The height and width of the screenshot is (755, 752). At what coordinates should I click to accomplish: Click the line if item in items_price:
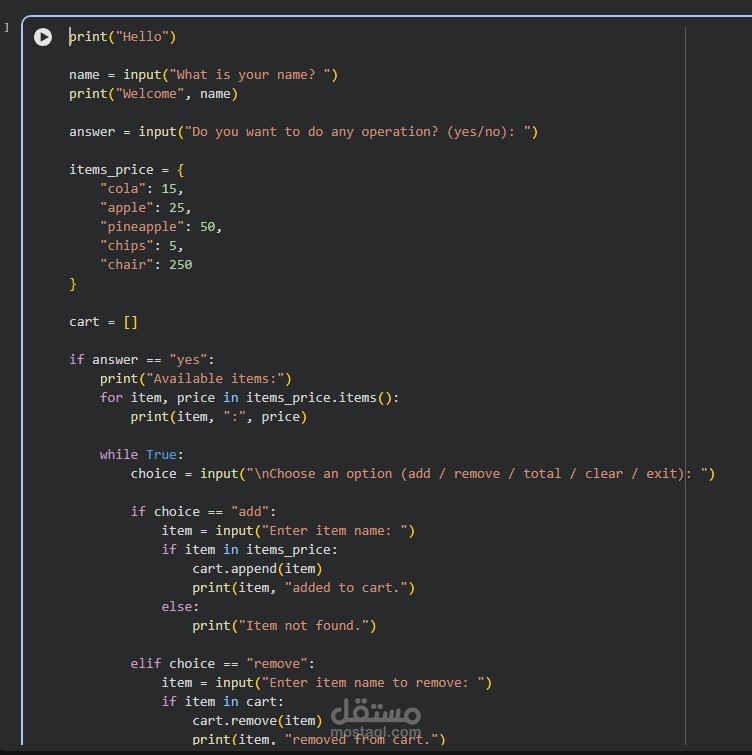click(x=250, y=549)
